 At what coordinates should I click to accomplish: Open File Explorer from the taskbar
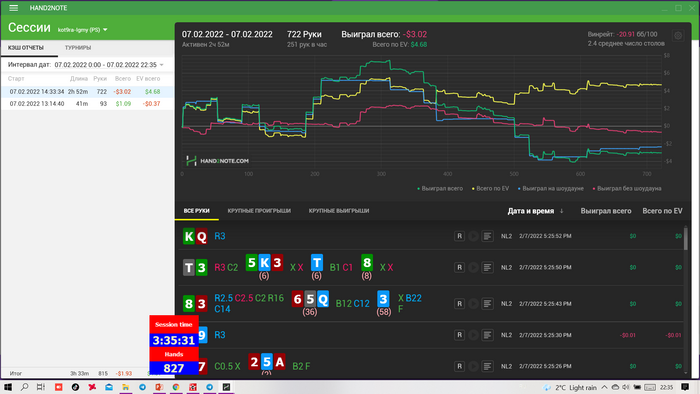point(125,387)
